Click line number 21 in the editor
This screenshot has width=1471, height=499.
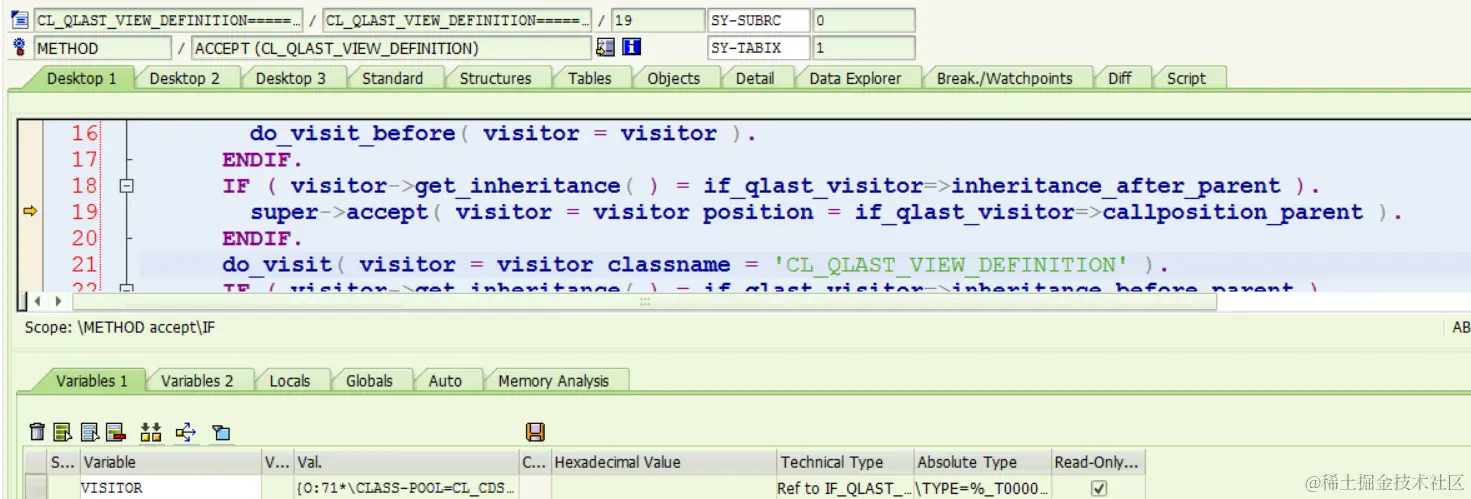click(x=85, y=264)
